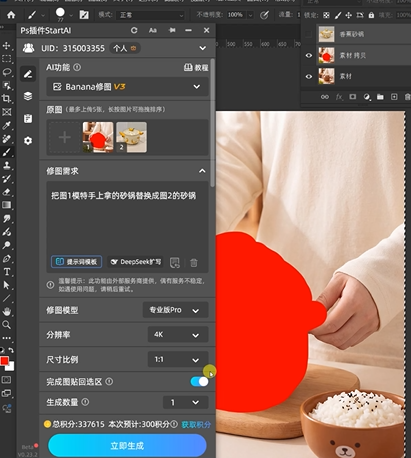Select the Hand tool

tap(6, 312)
